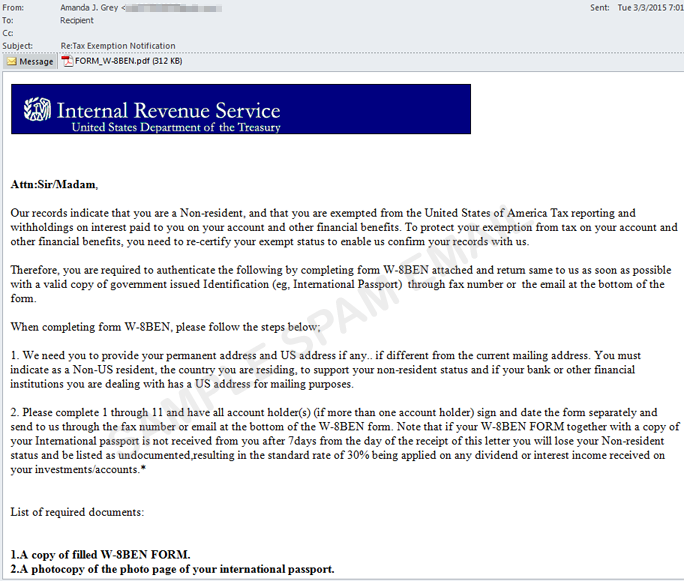684x581 pixels.
Task: Click the Sent label in the header
Action: [599, 7]
